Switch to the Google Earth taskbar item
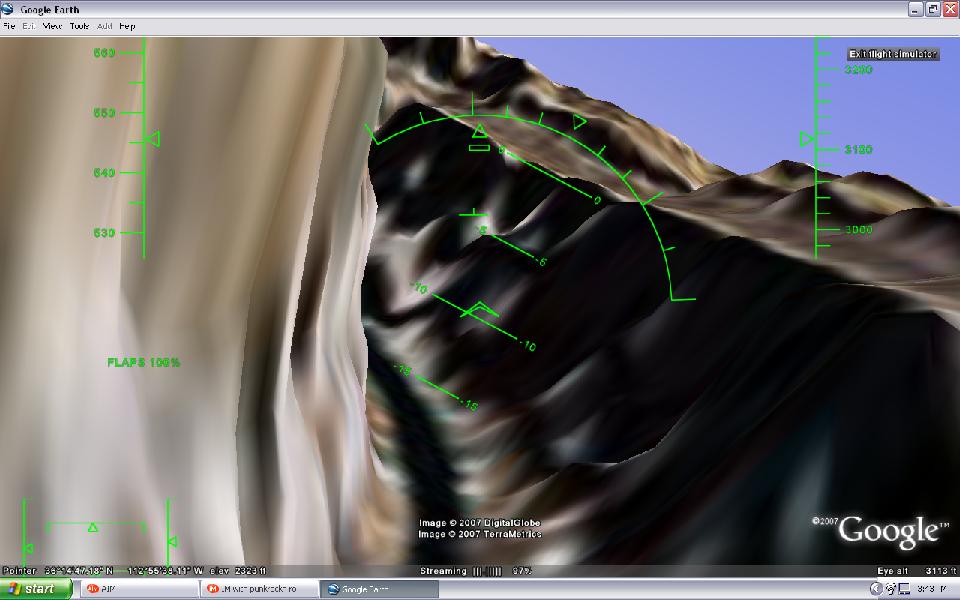This screenshot has width=960, height=600. [379, 589]
